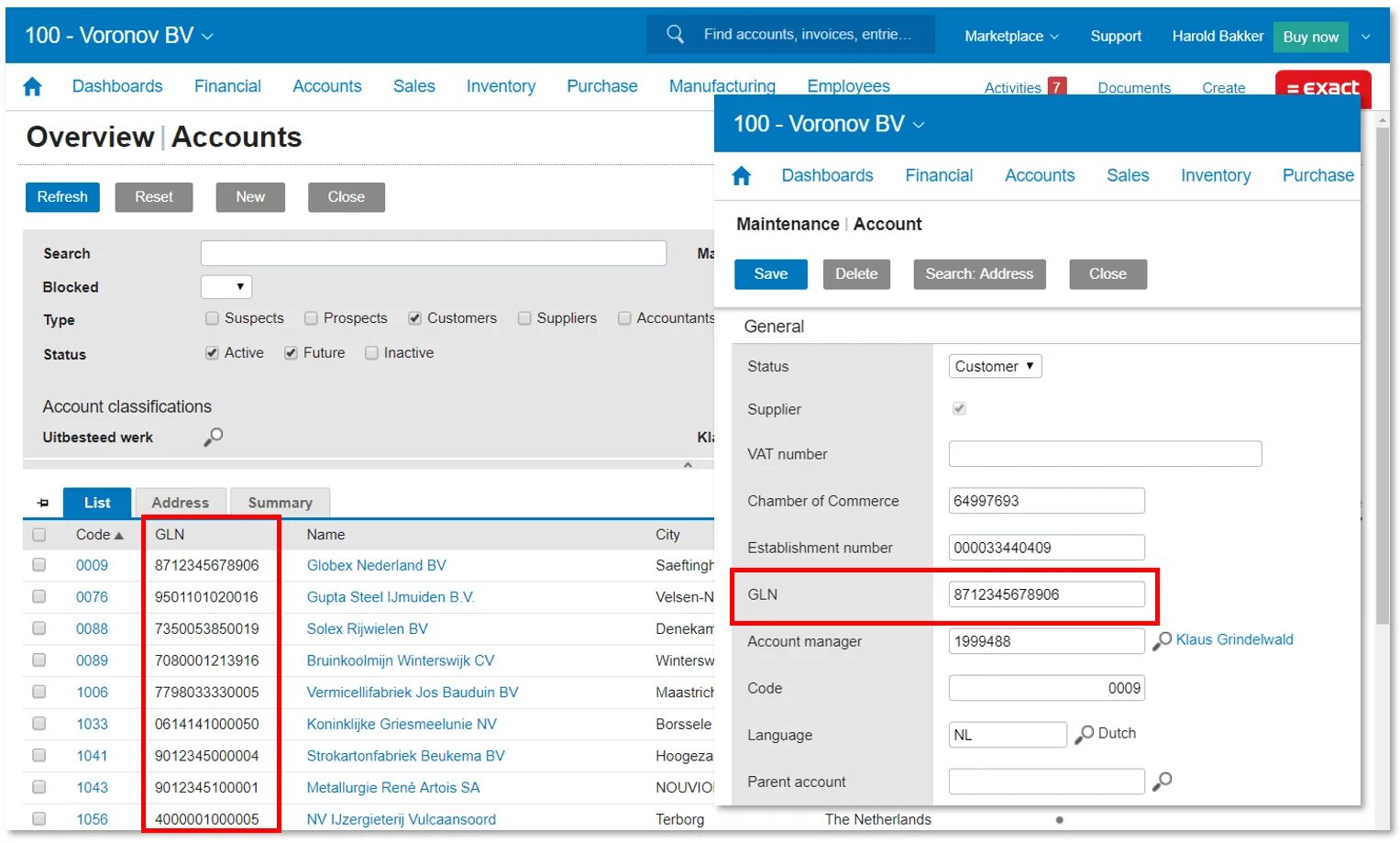Click the vertical page scrollbar
This screenshot has height=843, width=1400.
1382,376
